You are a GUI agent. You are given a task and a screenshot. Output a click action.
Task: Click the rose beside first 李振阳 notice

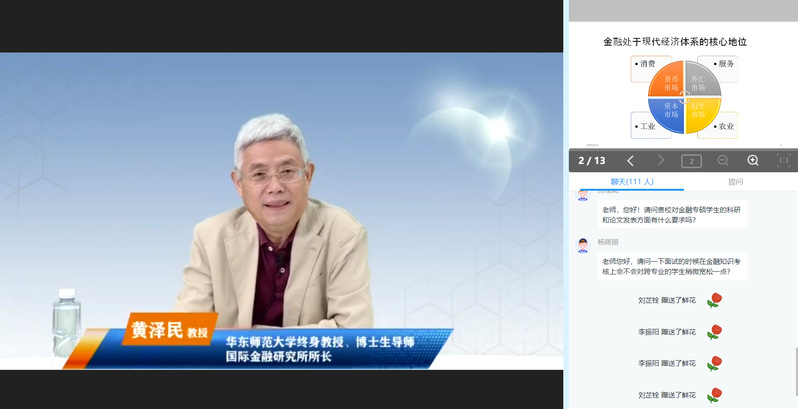coord(715,332)
